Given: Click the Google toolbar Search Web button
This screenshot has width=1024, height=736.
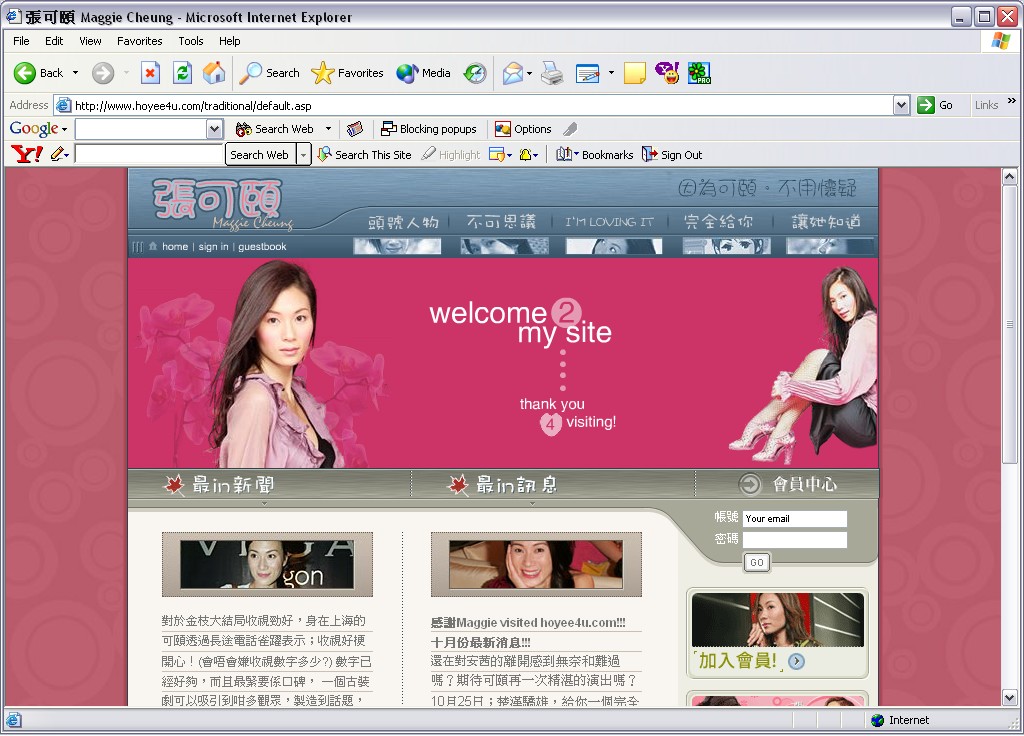Looking at the screenshot, I should click(x=275, y=129).
